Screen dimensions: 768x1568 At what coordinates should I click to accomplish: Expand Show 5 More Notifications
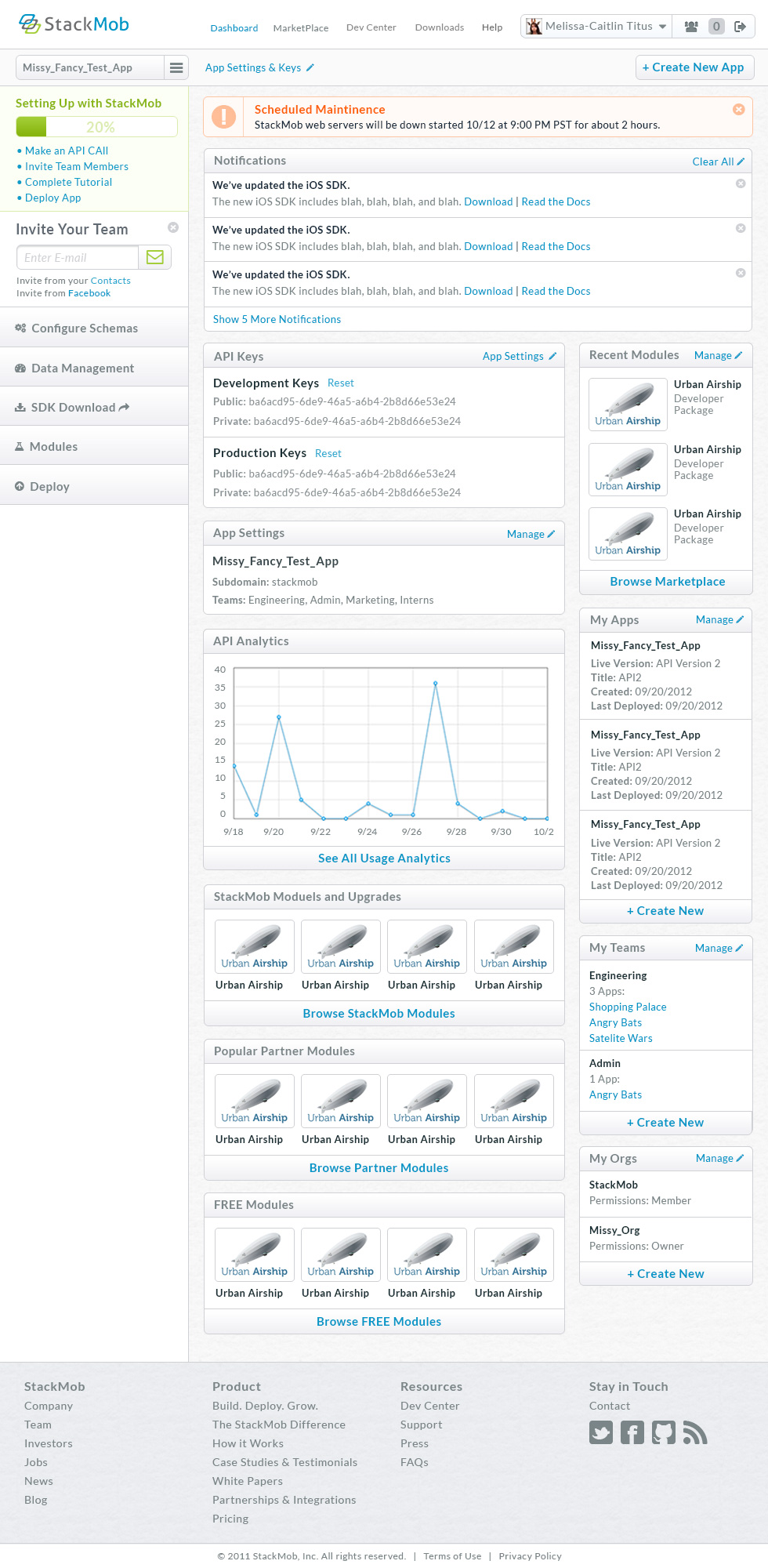point(277,319)
